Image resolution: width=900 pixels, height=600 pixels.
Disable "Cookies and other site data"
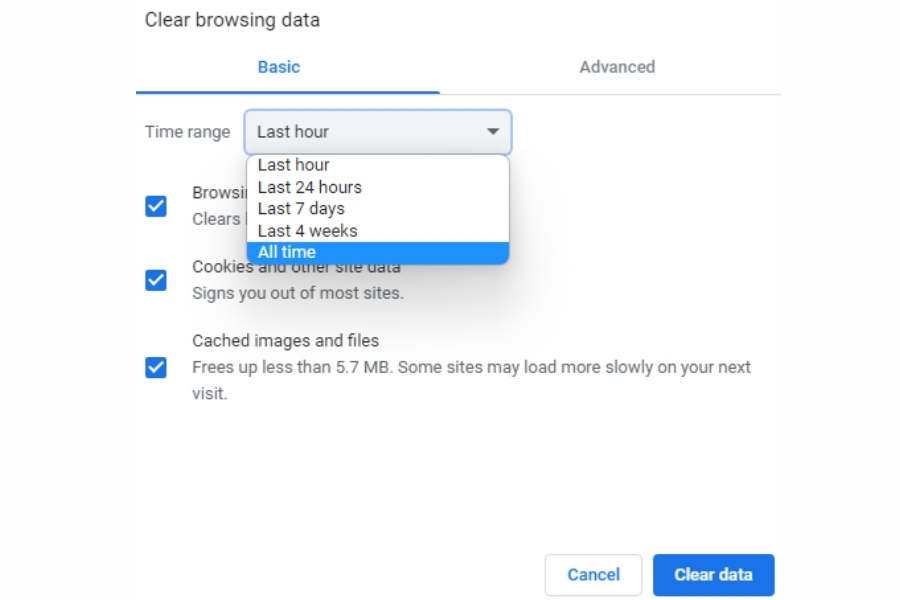tap(155, 281)
